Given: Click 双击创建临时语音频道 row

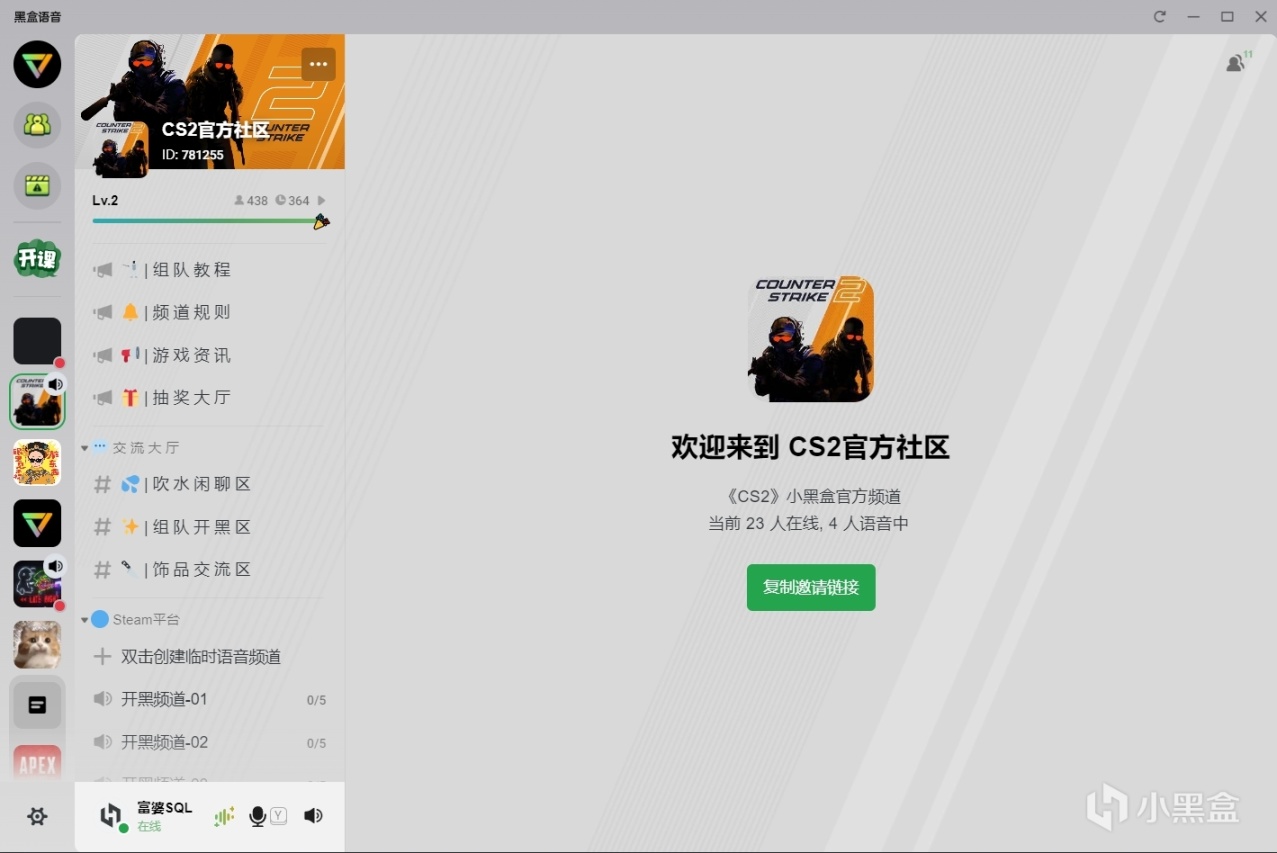Looking at the screenshot, I should coord(210,657).
